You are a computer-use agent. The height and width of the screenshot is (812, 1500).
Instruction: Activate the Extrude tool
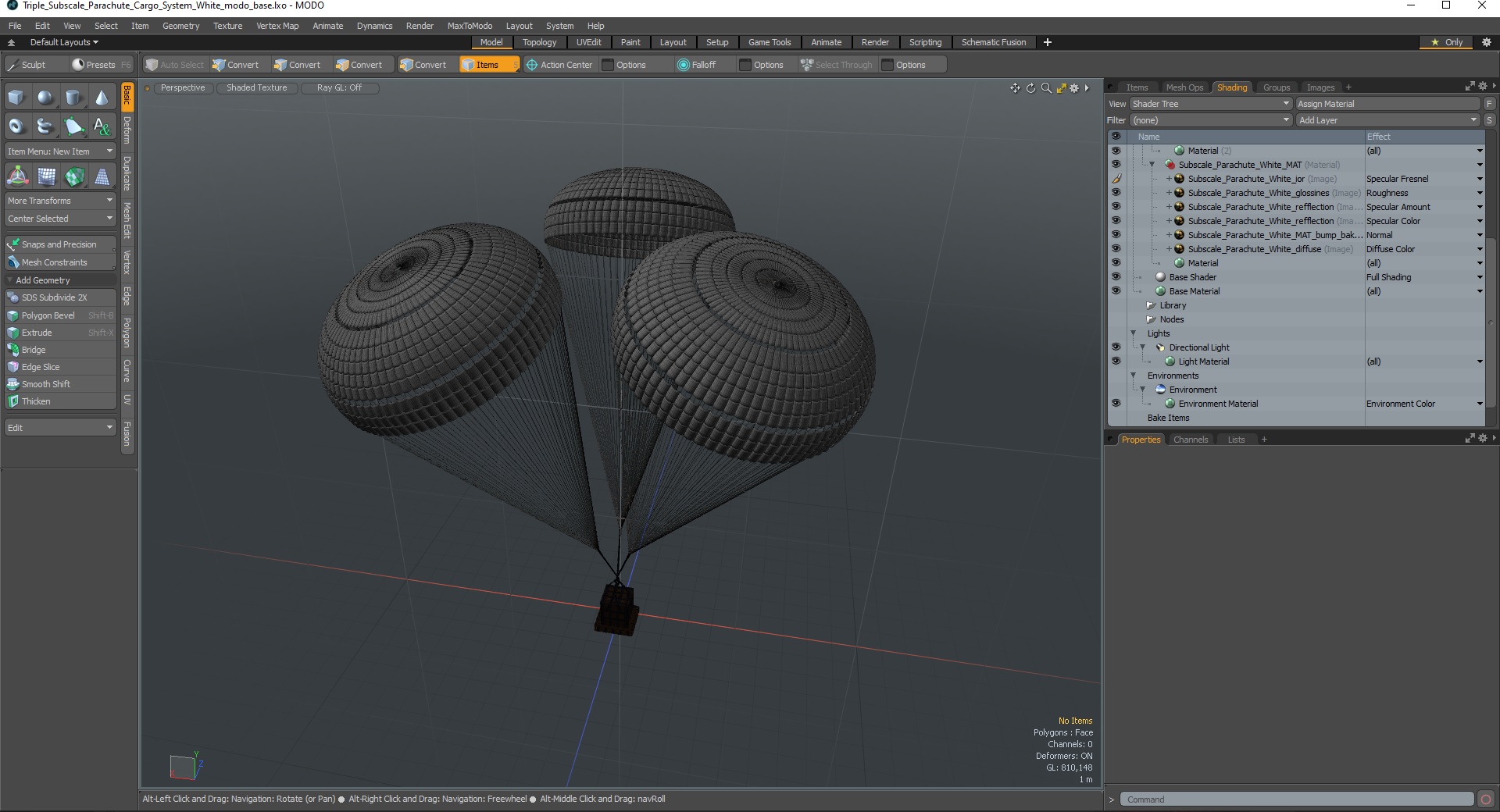click(x=60, y=333)
